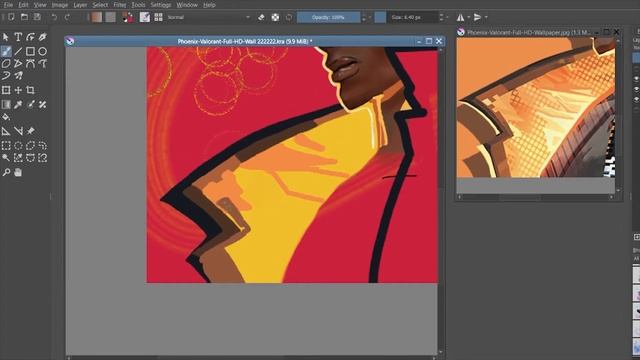Screen dimensions: 640x360
Task: Open the File menu
Action: pyautogui.click(x=8, y=5)
